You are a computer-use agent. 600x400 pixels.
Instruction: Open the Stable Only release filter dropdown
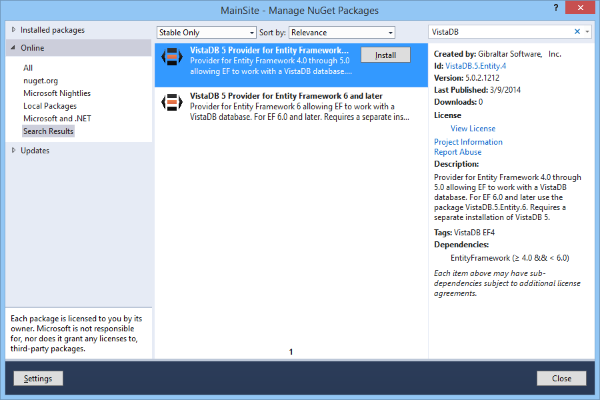[x=206, y=33]
